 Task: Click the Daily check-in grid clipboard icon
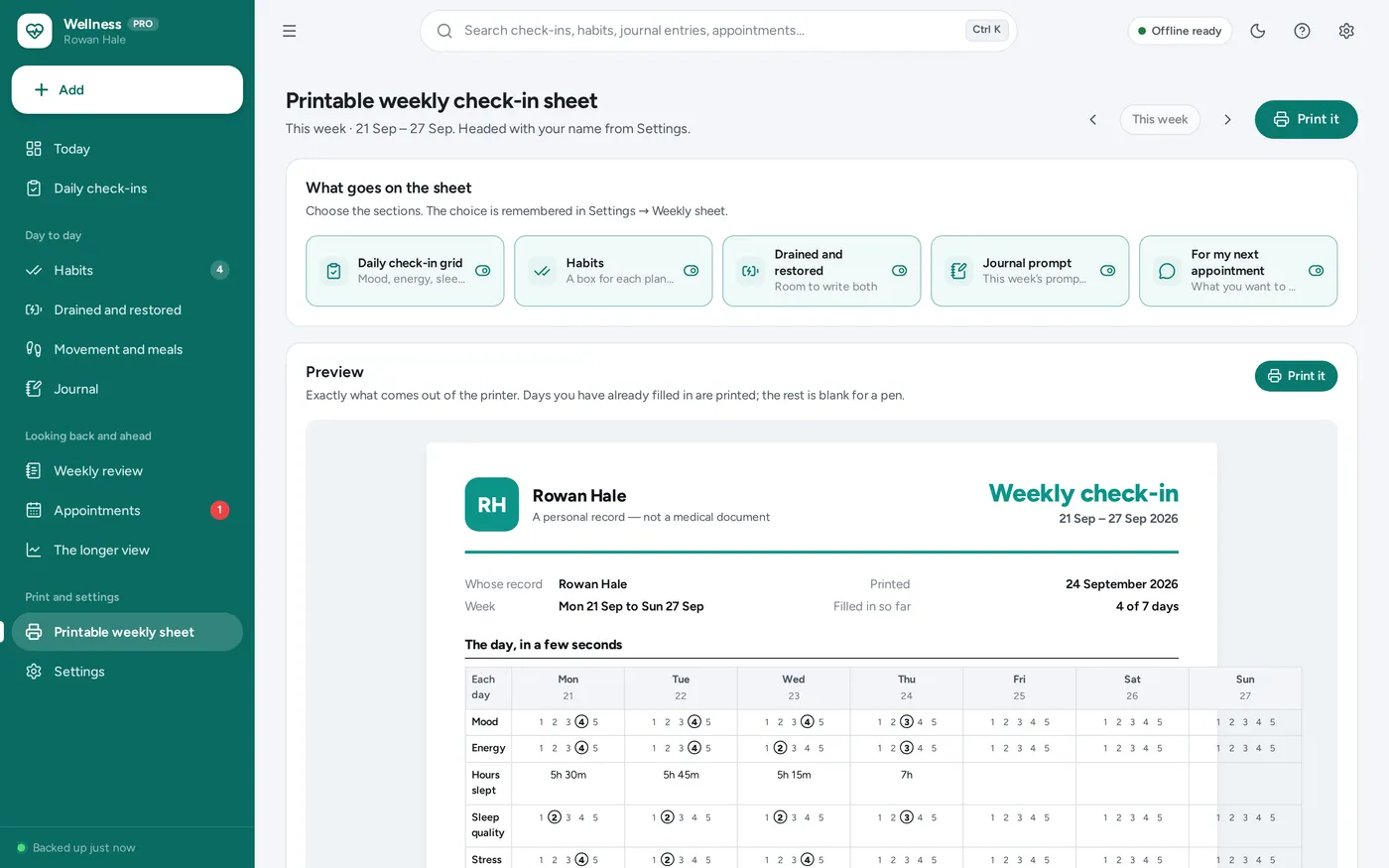334,271
